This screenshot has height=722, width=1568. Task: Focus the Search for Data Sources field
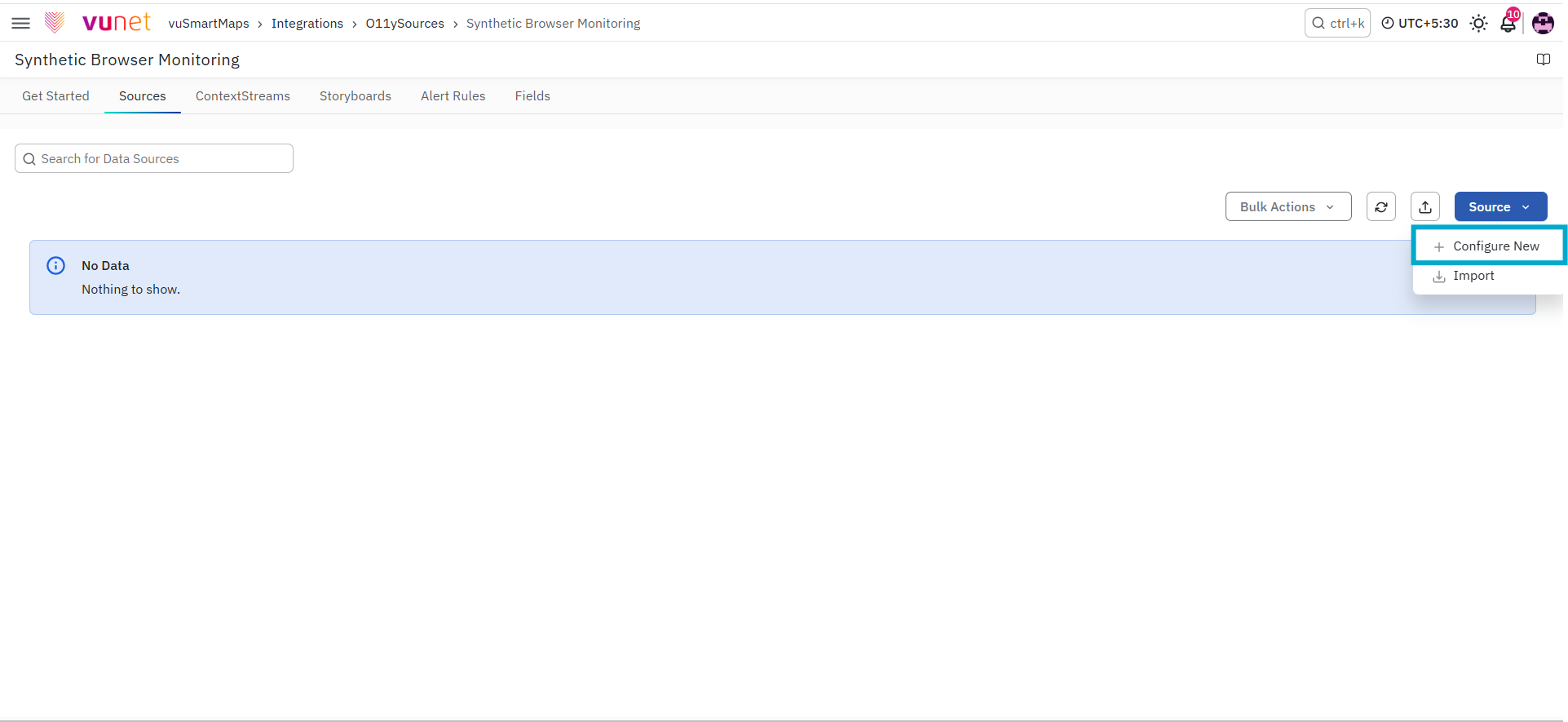154,159
